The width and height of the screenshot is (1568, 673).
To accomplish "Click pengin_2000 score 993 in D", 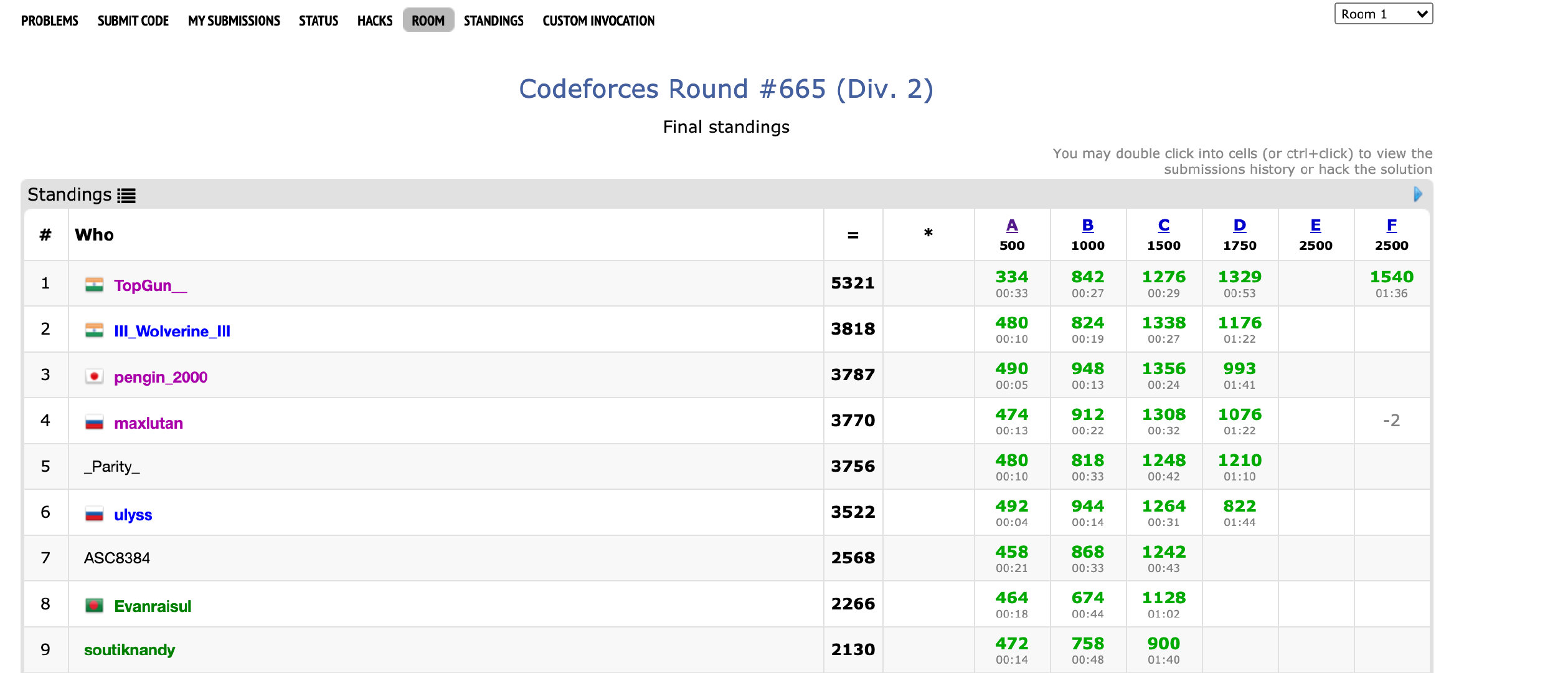I will [1240, 368].
